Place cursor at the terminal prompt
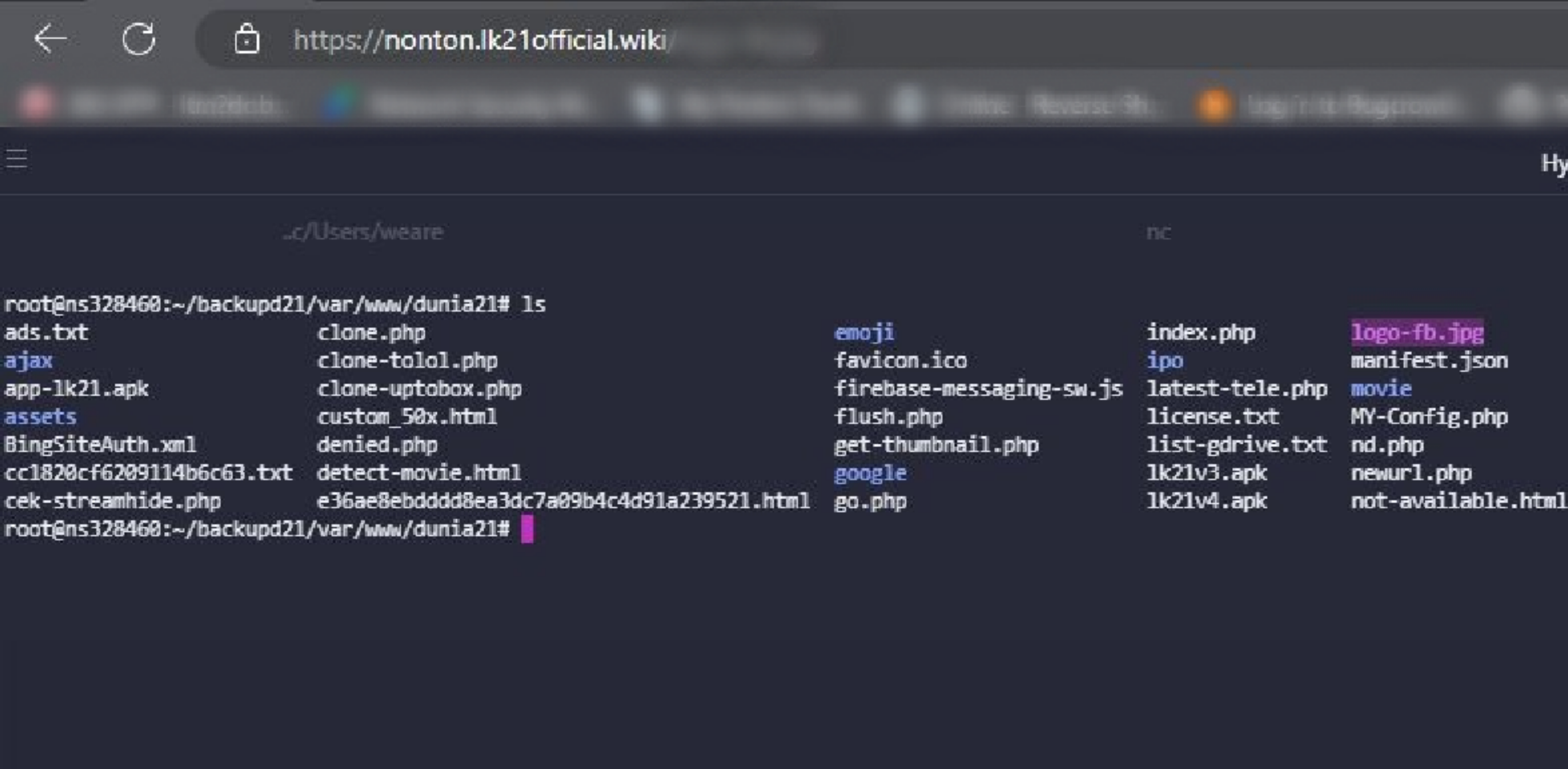Screen dimensions: 1568x769 pos(527,530)
